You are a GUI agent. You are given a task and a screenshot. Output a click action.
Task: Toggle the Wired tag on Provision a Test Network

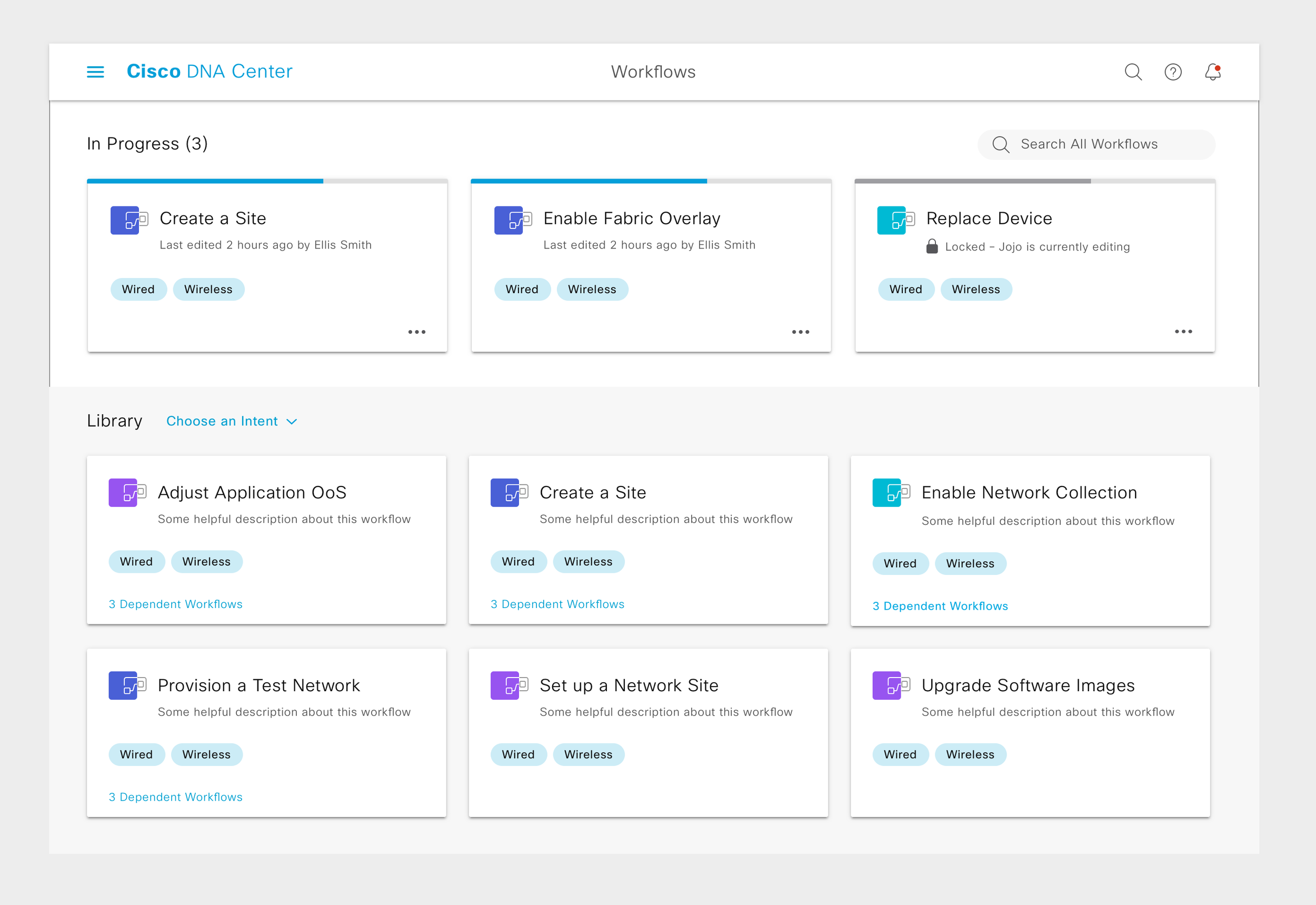(x=137, y=754)
